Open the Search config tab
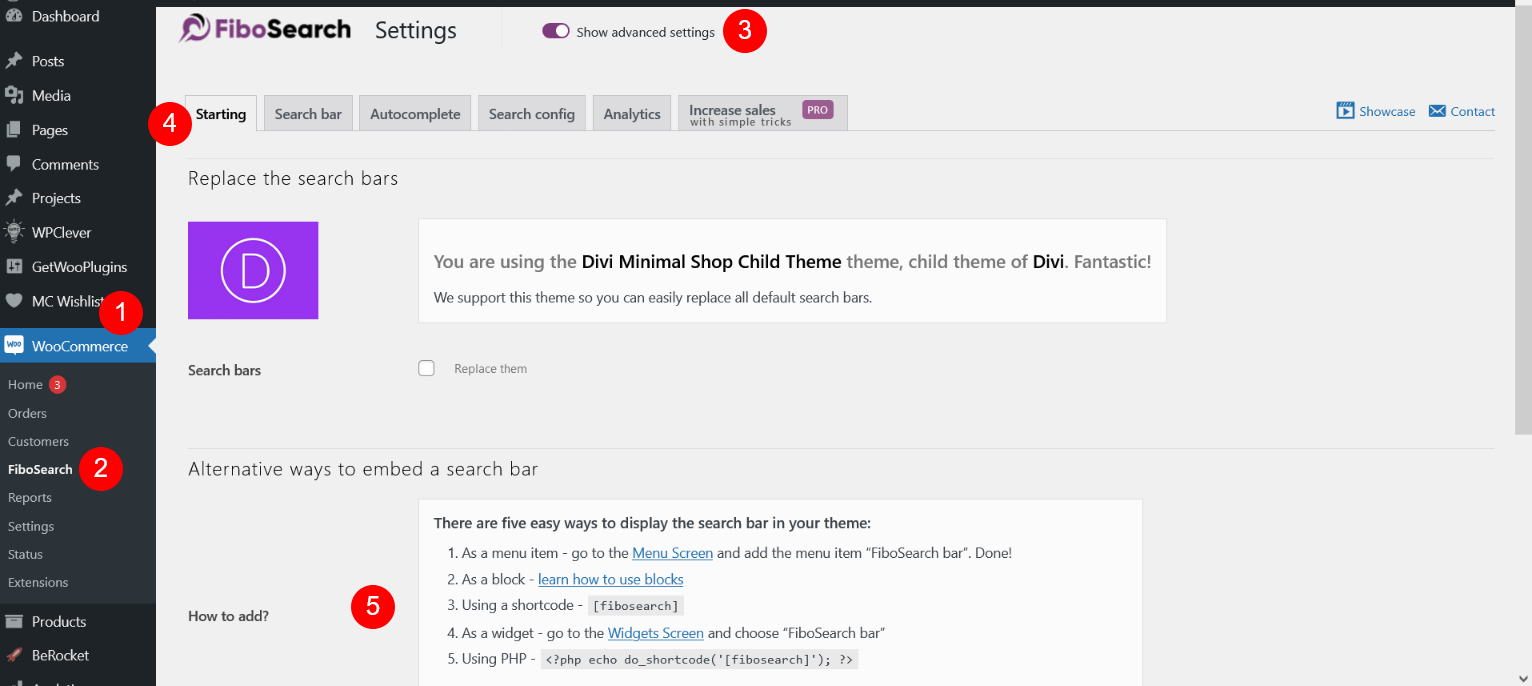This screenshot has width=1532, height=686. click(x=532, y=114)
